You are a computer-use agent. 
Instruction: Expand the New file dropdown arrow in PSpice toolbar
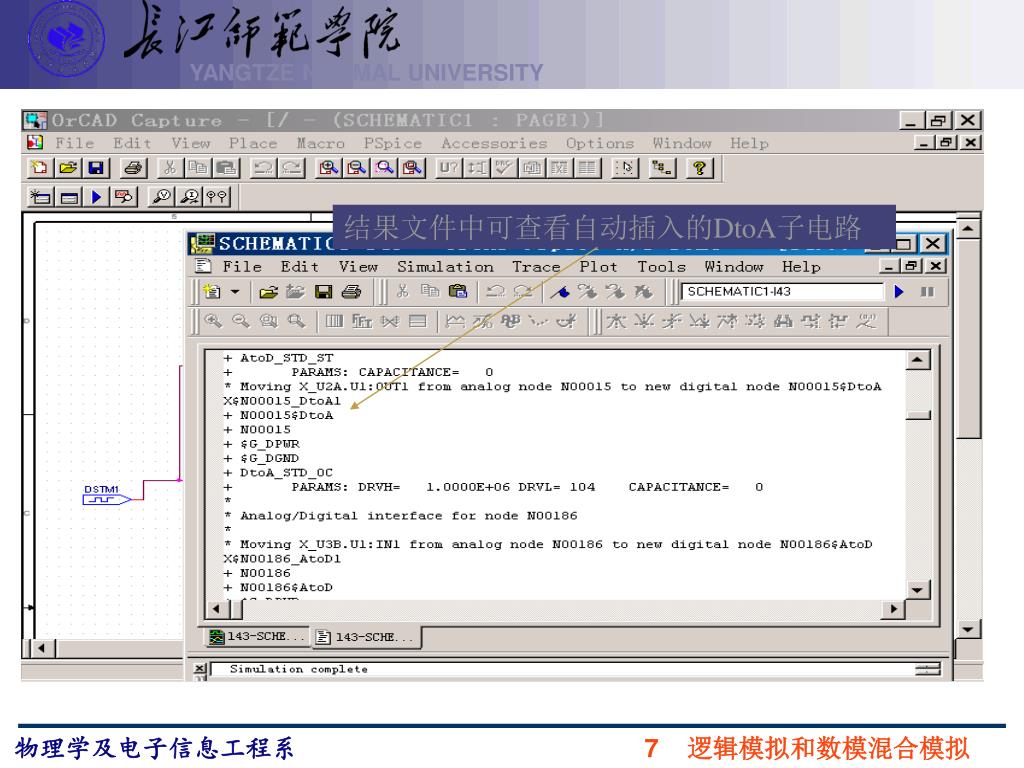coord(235,291)
